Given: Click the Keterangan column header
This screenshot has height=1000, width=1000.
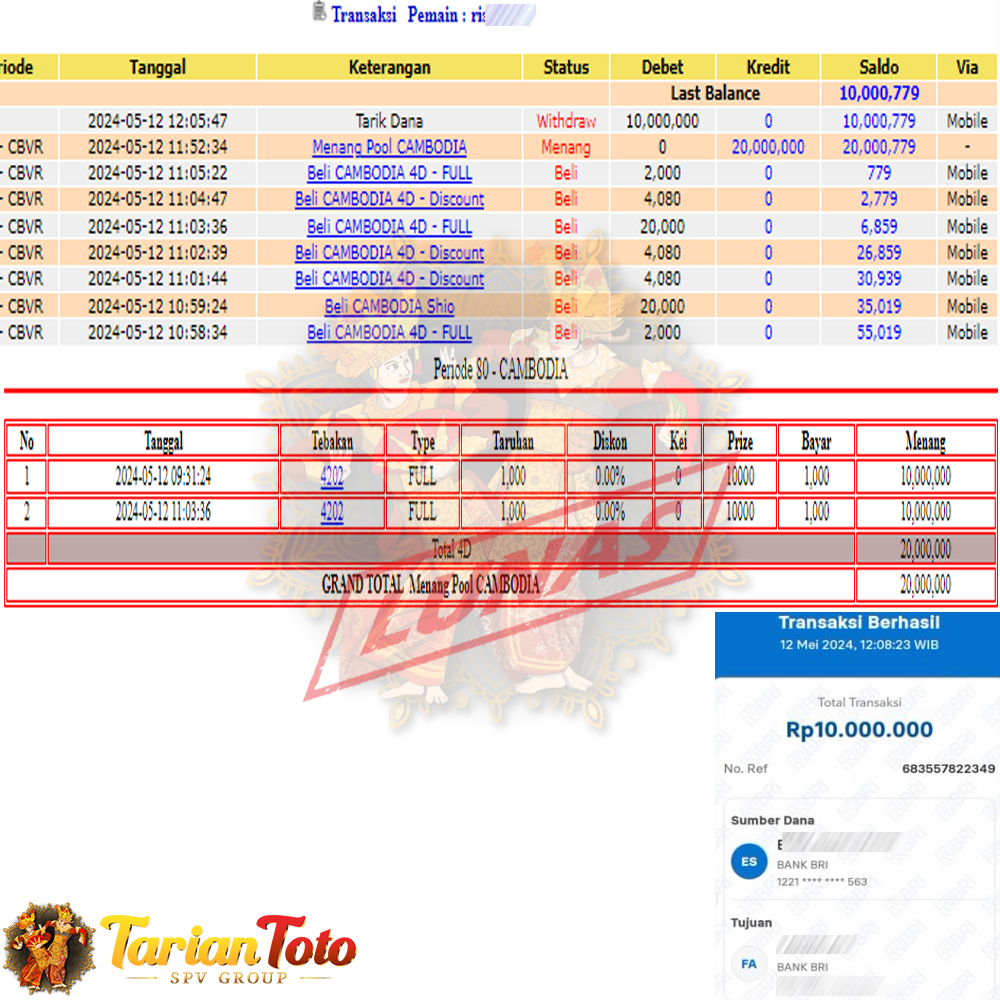Looking at the screenshot, I should click(389, 67).
